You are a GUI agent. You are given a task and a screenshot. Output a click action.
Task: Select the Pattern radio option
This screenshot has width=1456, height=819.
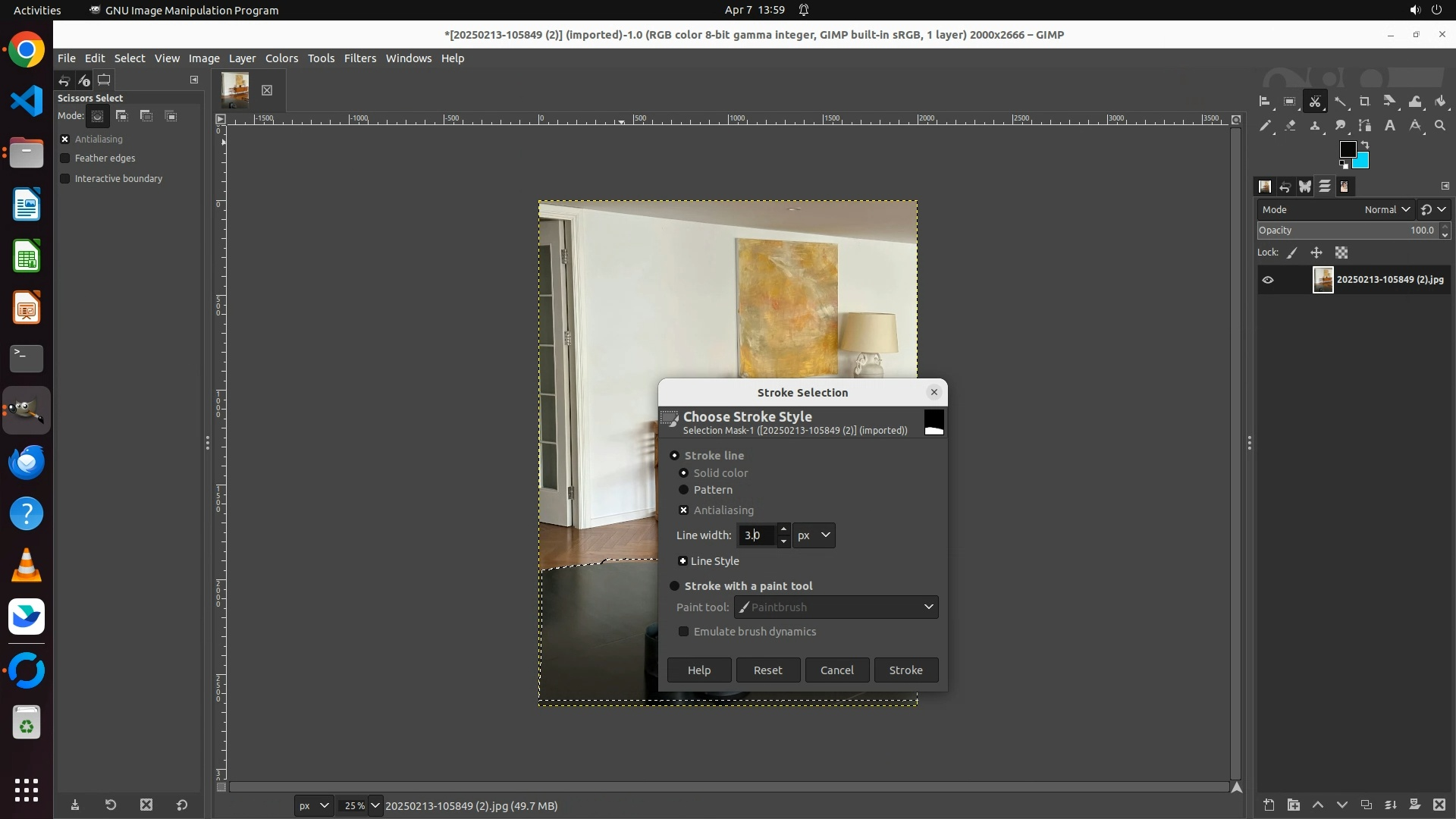pos(683,490)
